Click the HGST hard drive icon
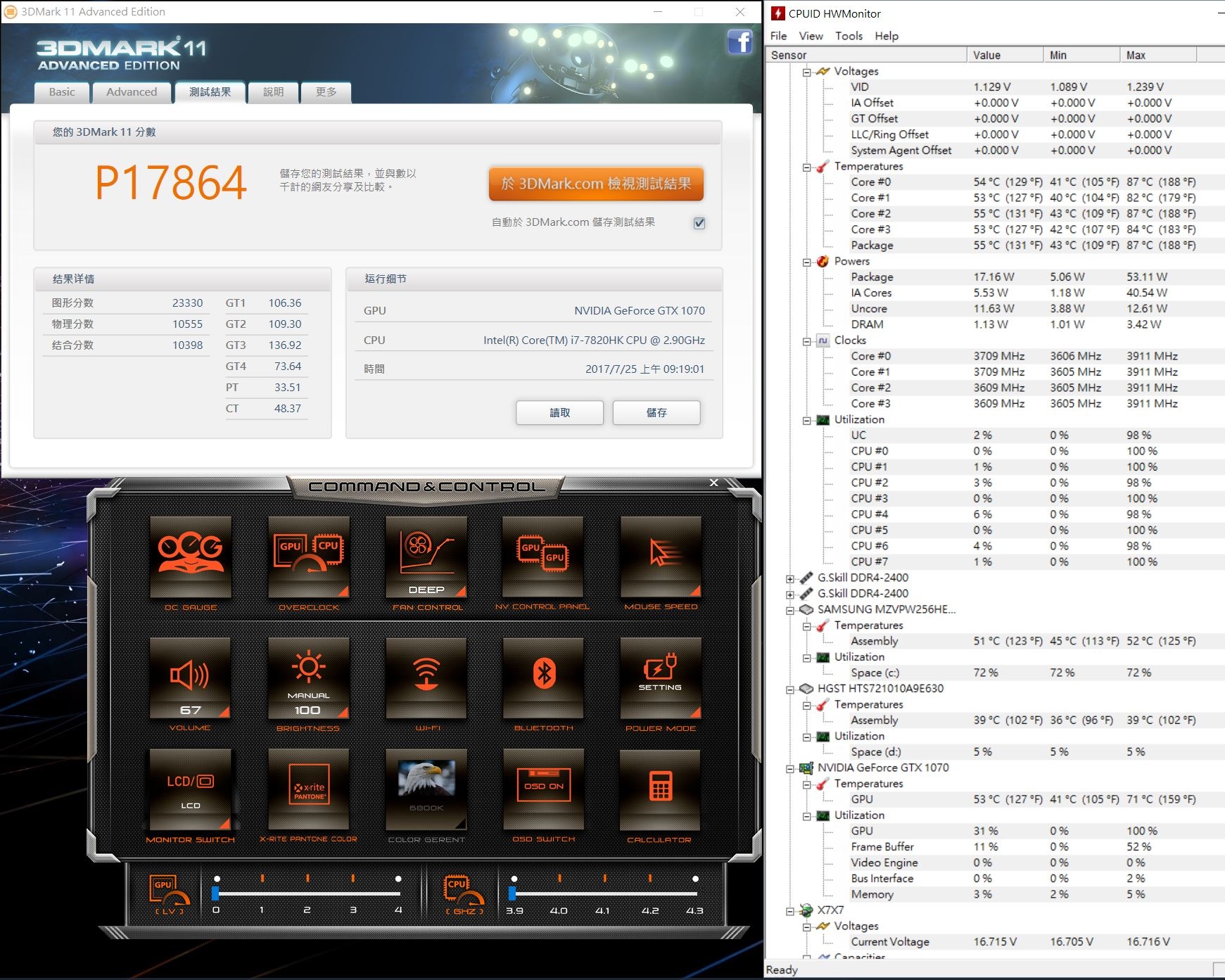Viewport: 1225px width, 980px height. point(806,689)
